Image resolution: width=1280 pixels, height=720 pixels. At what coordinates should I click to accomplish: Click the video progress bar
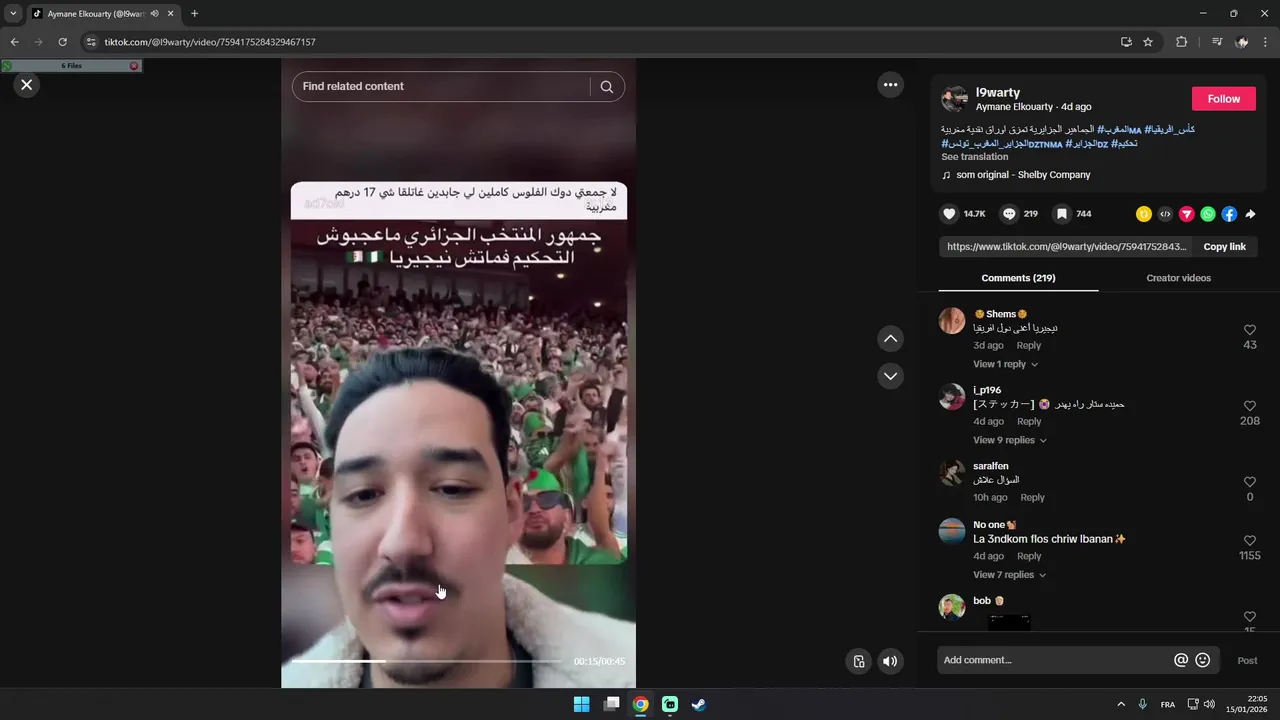coord(426,661)
